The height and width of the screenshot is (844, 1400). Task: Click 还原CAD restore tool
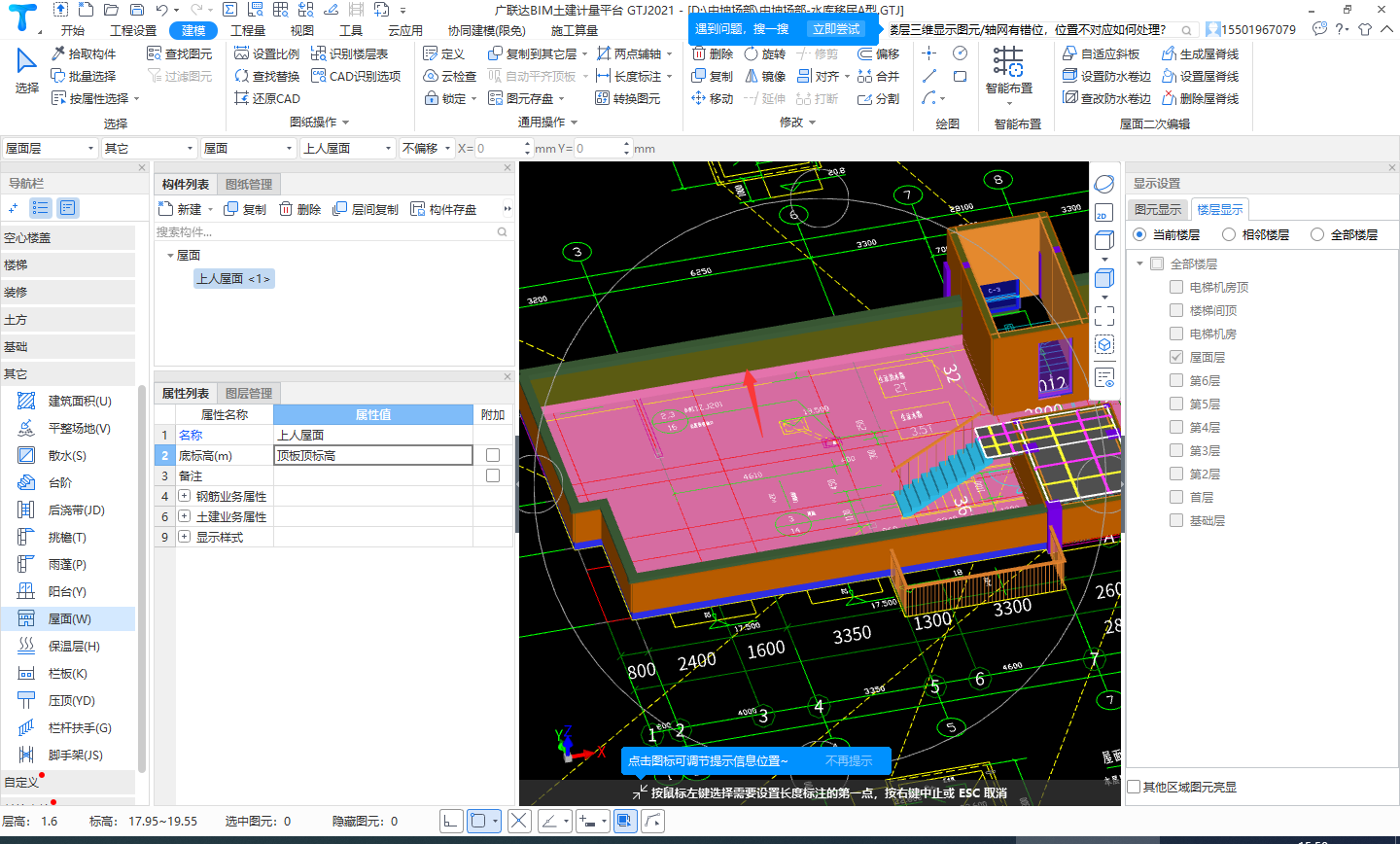coord(267,98)
